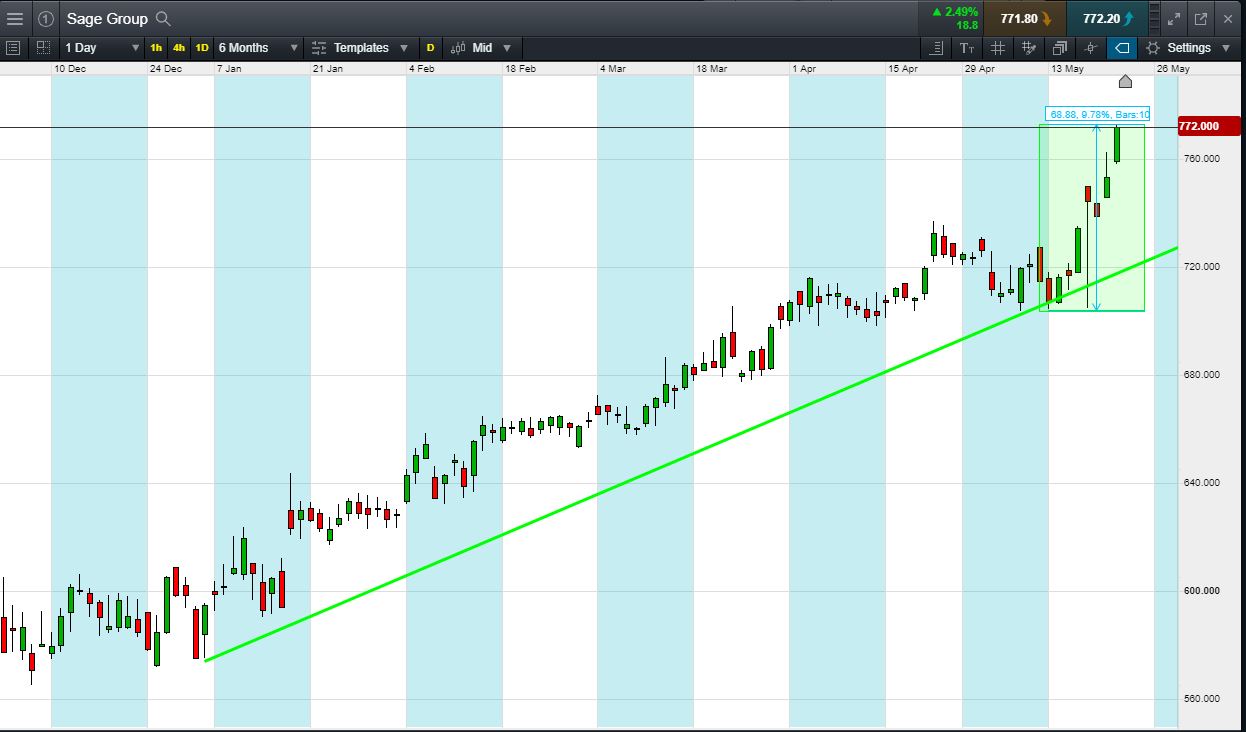This screenshot has width=1246, height=732.
Task: Toggle the grid lines icon
Action: point(998,48)
